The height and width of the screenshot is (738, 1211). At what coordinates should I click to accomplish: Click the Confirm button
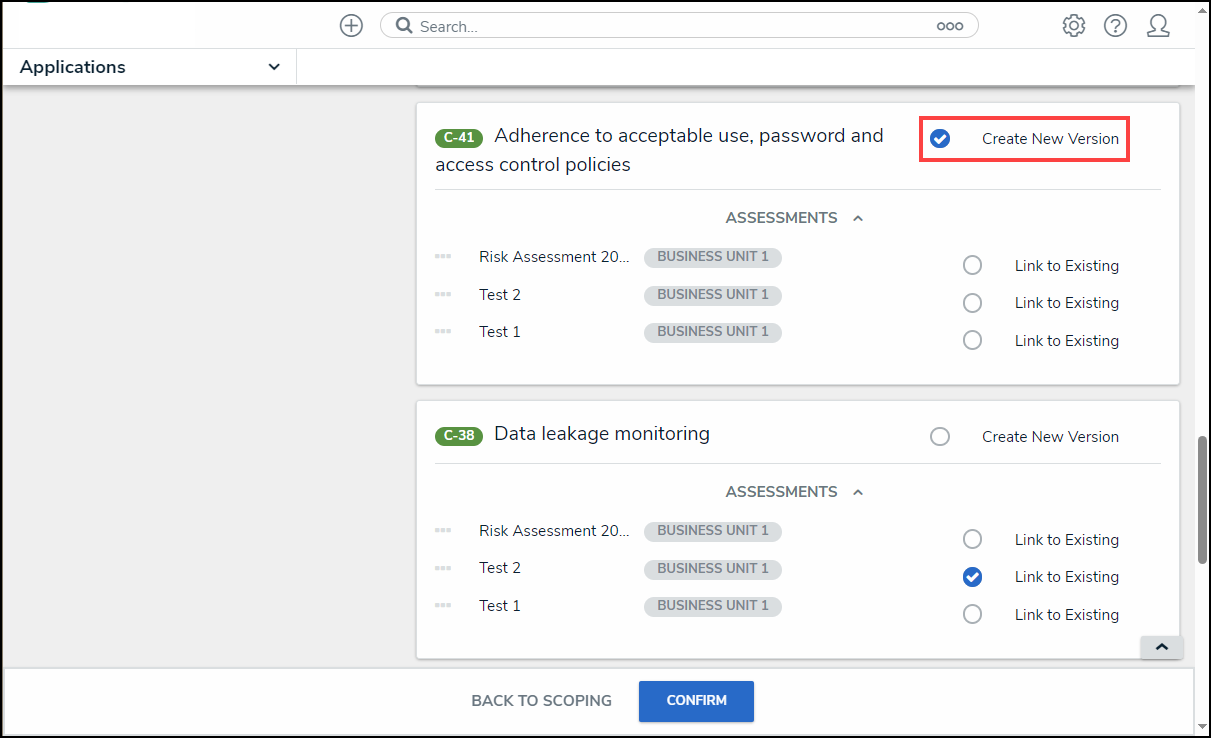pyautogui.click(x=696, y=701)
